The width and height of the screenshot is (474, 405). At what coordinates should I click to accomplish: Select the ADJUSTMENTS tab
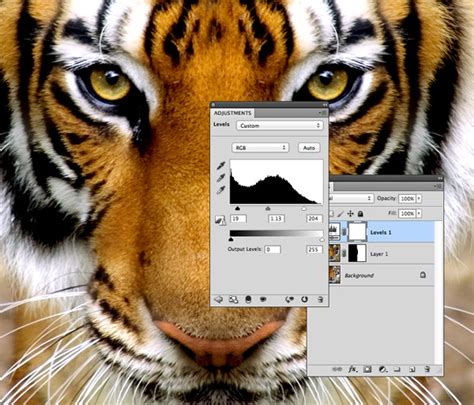tap(232, 113)
